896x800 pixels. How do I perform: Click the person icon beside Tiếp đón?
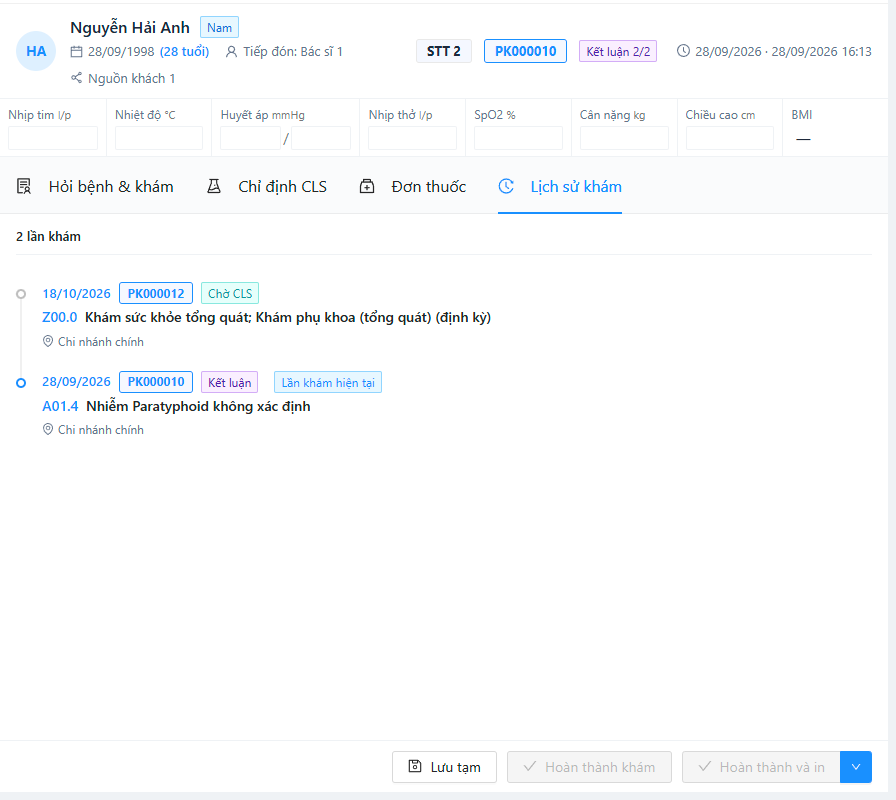pos(231,52)
